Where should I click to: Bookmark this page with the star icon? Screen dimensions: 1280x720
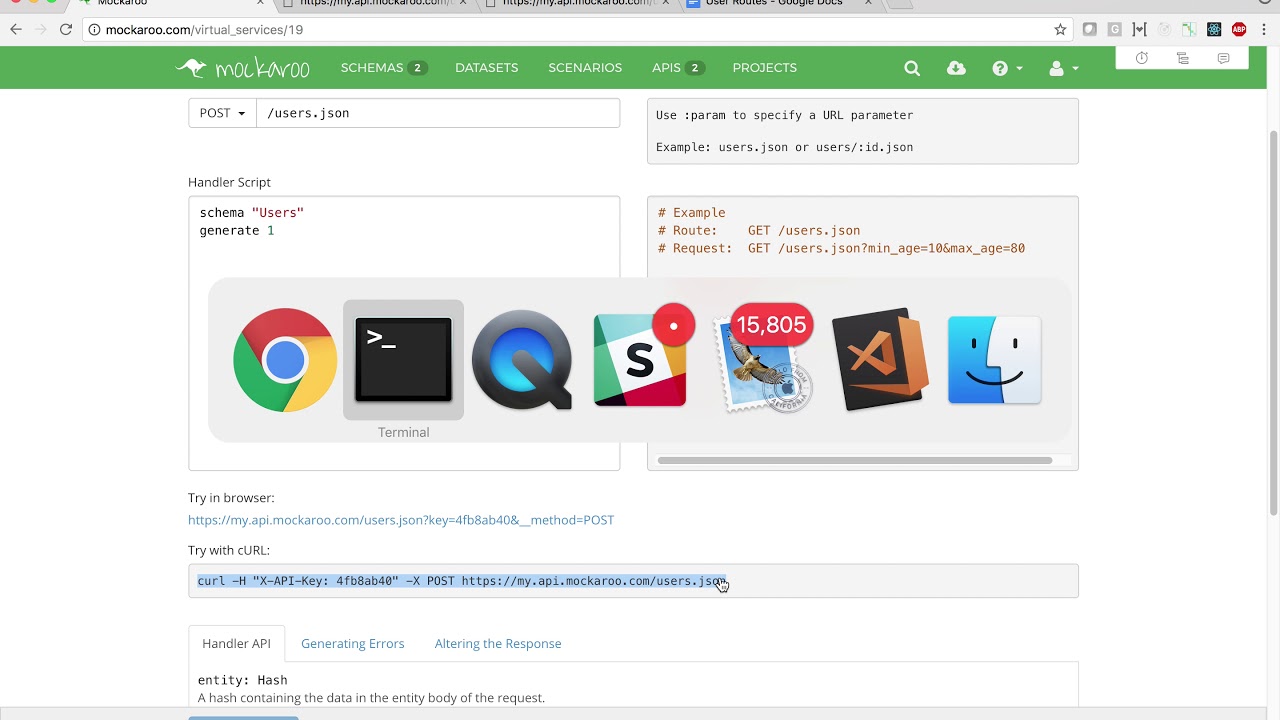coord(1060,30)
